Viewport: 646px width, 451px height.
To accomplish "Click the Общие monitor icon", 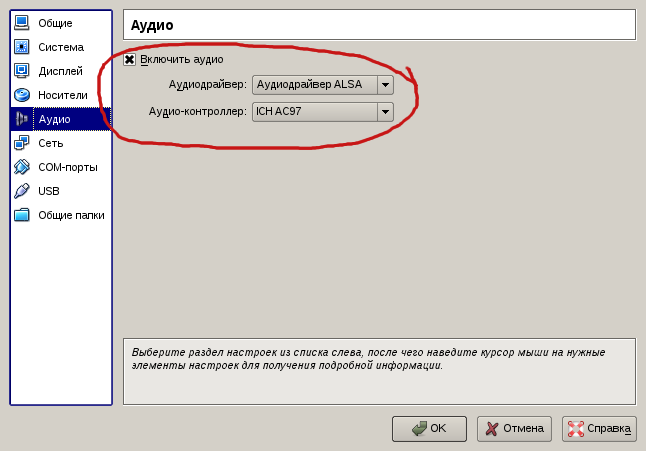I will click(22, 23).
